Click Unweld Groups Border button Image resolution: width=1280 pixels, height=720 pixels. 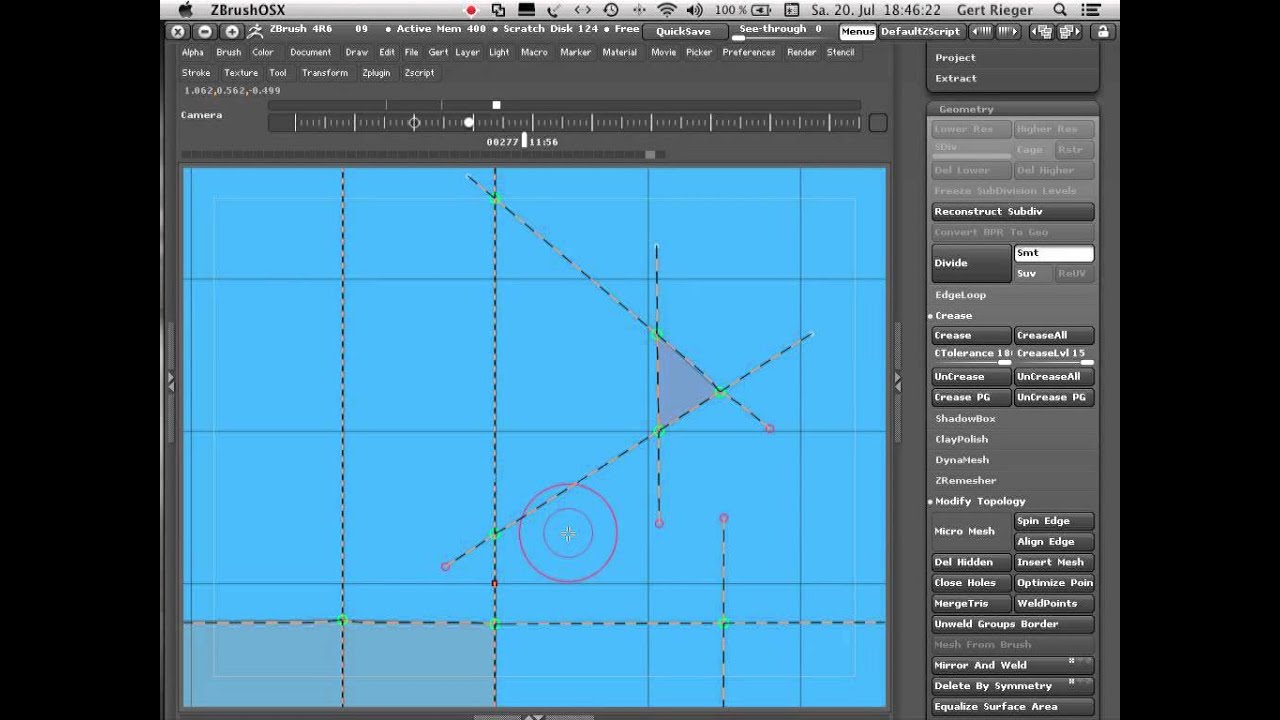click(x=1013, y=624)
